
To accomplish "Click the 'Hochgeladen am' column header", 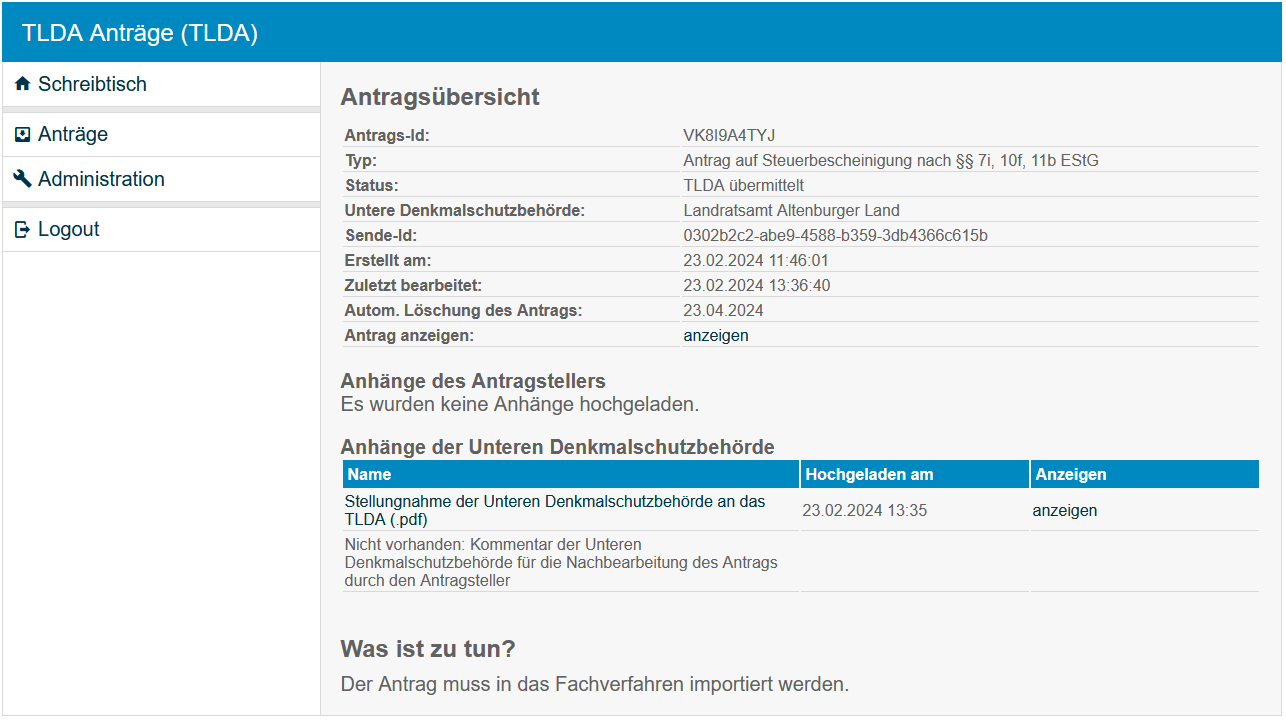I will [869, 474].
